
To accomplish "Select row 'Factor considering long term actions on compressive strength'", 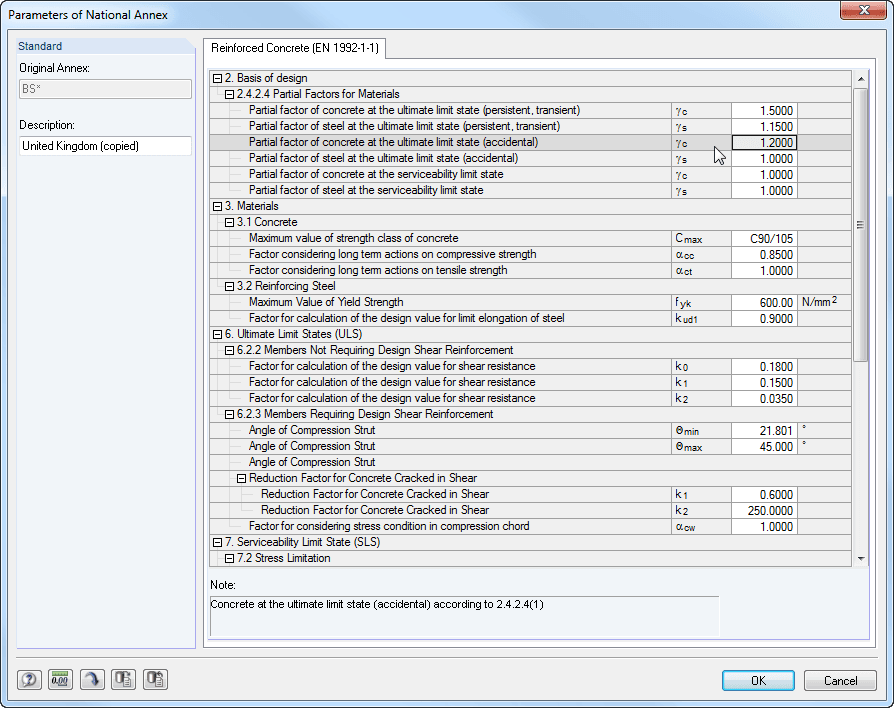I will (530, 254).
